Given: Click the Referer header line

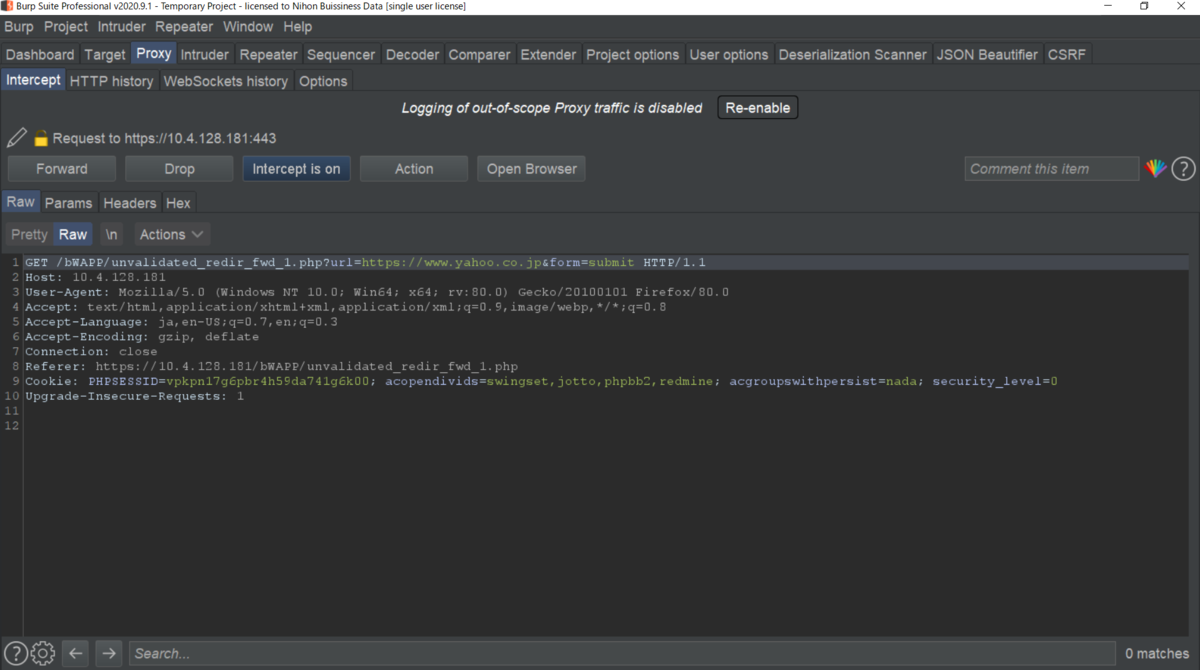Looking at the screenshot, I should click(272, 367).
